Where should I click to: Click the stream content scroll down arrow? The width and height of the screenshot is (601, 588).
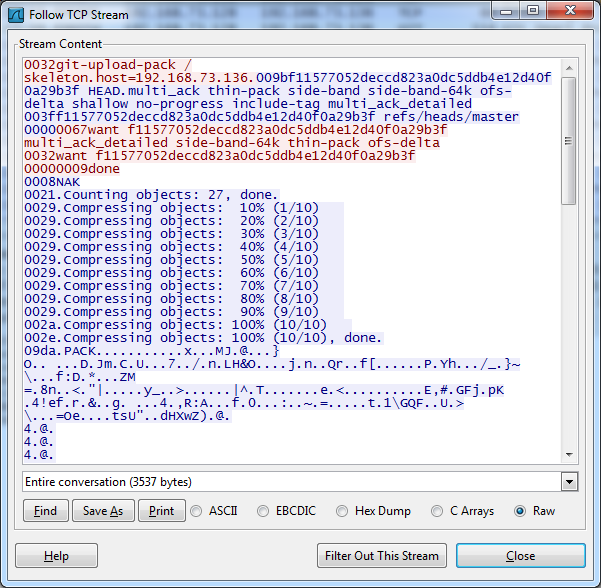(x=569, y=455)
